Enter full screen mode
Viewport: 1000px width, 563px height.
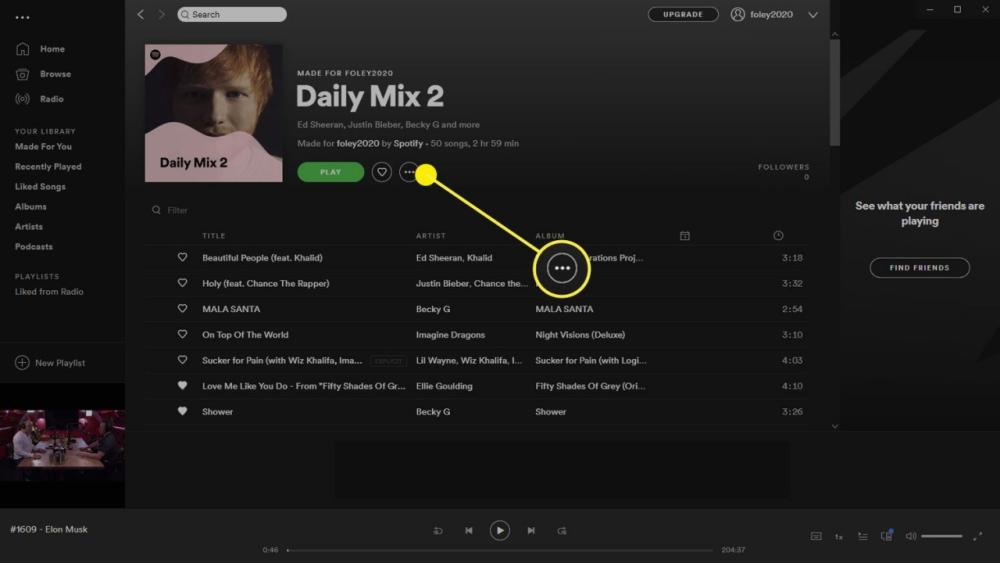click(977, 536)
